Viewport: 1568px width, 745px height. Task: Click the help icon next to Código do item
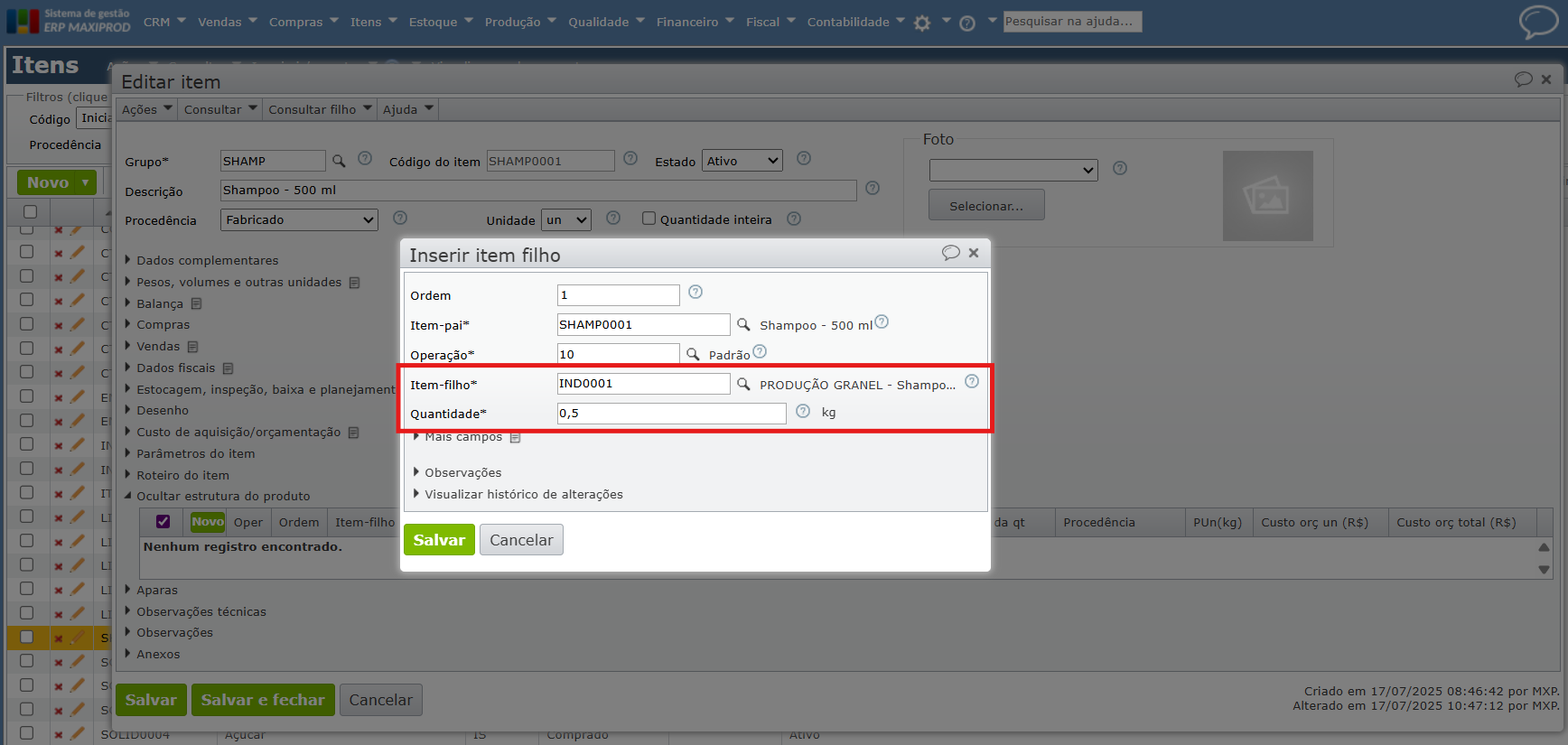[x=630, y=158]
